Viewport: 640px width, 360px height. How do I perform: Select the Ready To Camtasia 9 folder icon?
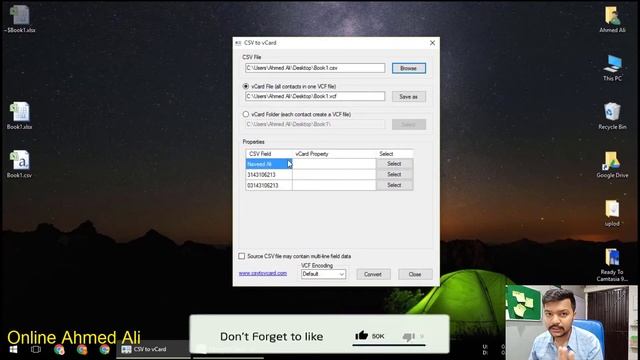(612, 264)
